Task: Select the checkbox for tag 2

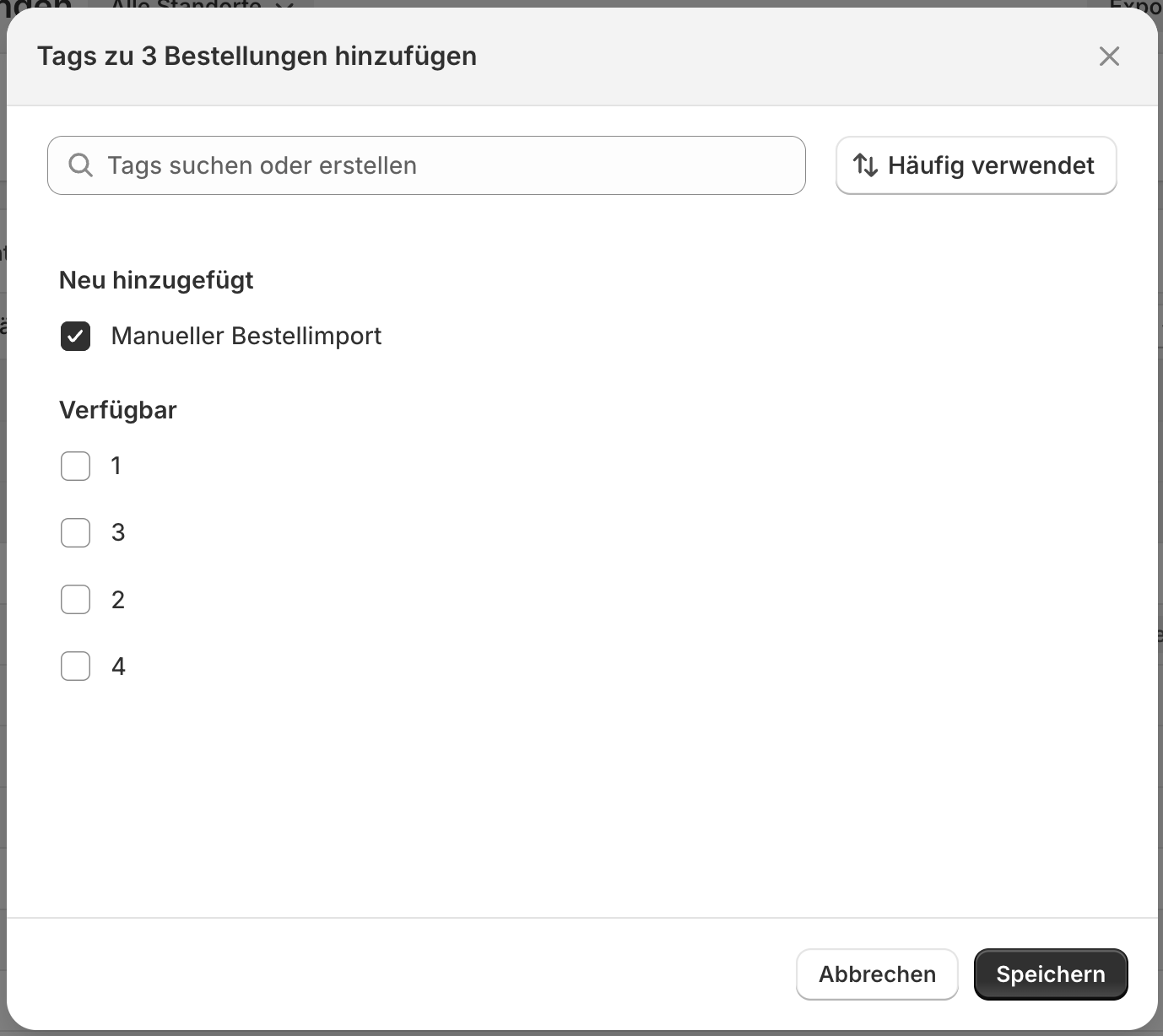Action: 75,600
